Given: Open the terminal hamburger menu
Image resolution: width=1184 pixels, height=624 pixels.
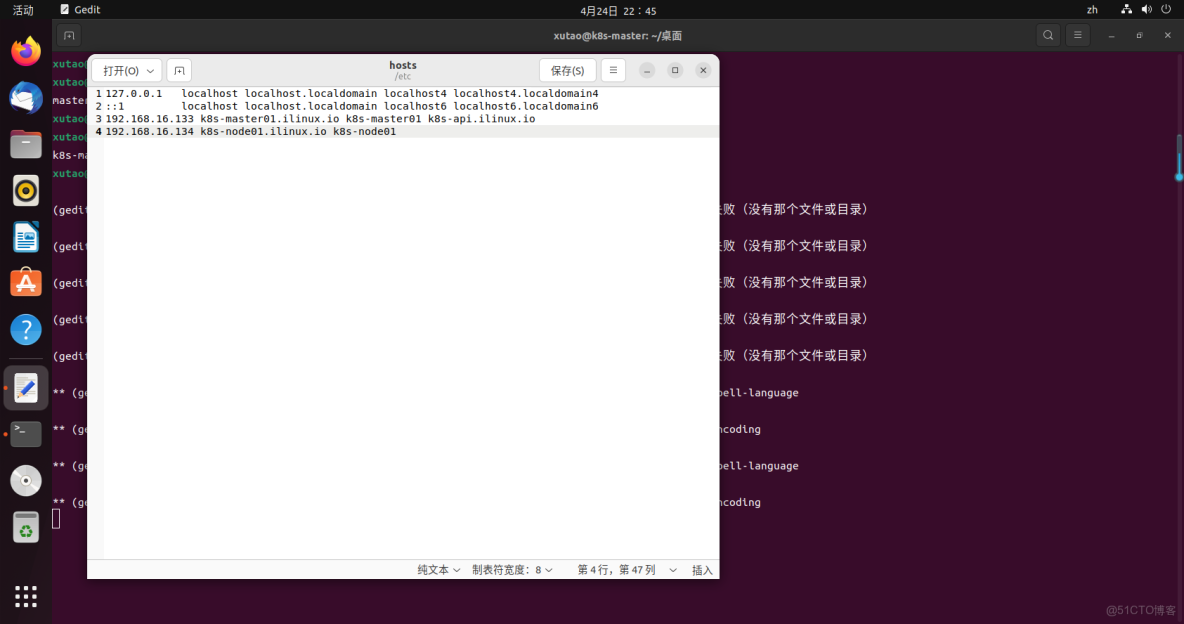Looking at the screenshot, I should point(1078,36).
